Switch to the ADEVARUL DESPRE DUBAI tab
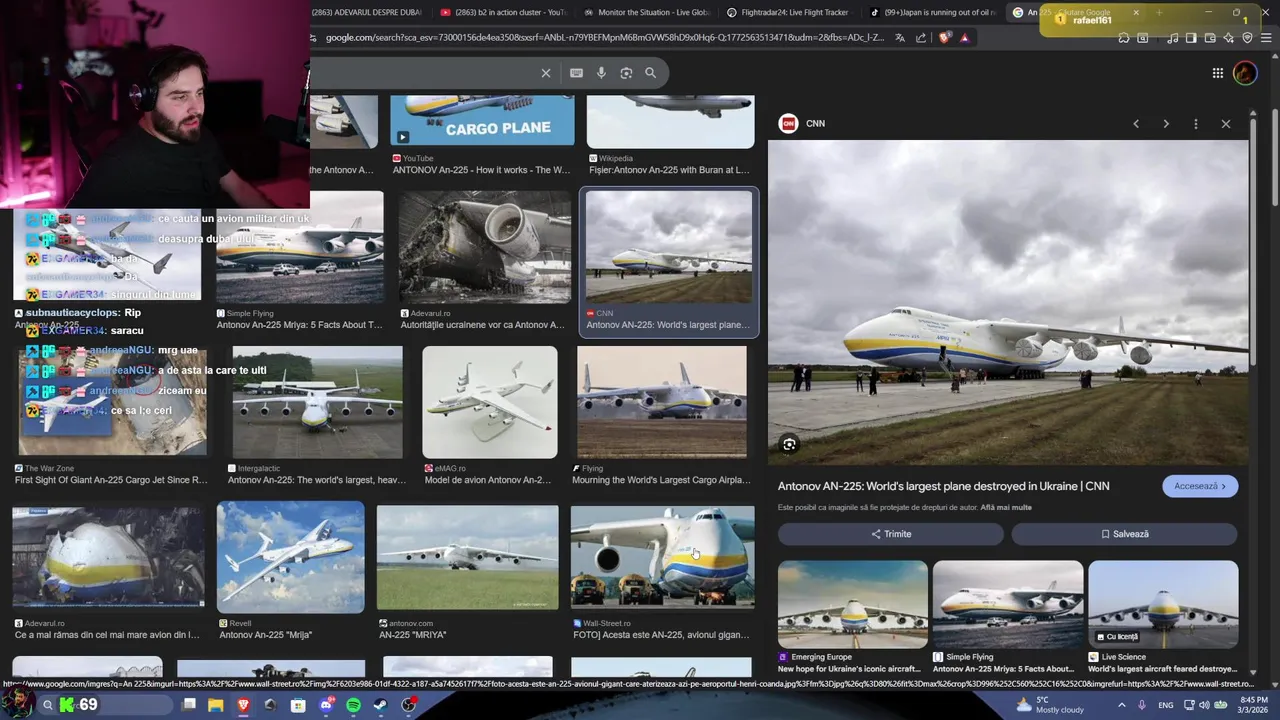 tap(367, 12)
